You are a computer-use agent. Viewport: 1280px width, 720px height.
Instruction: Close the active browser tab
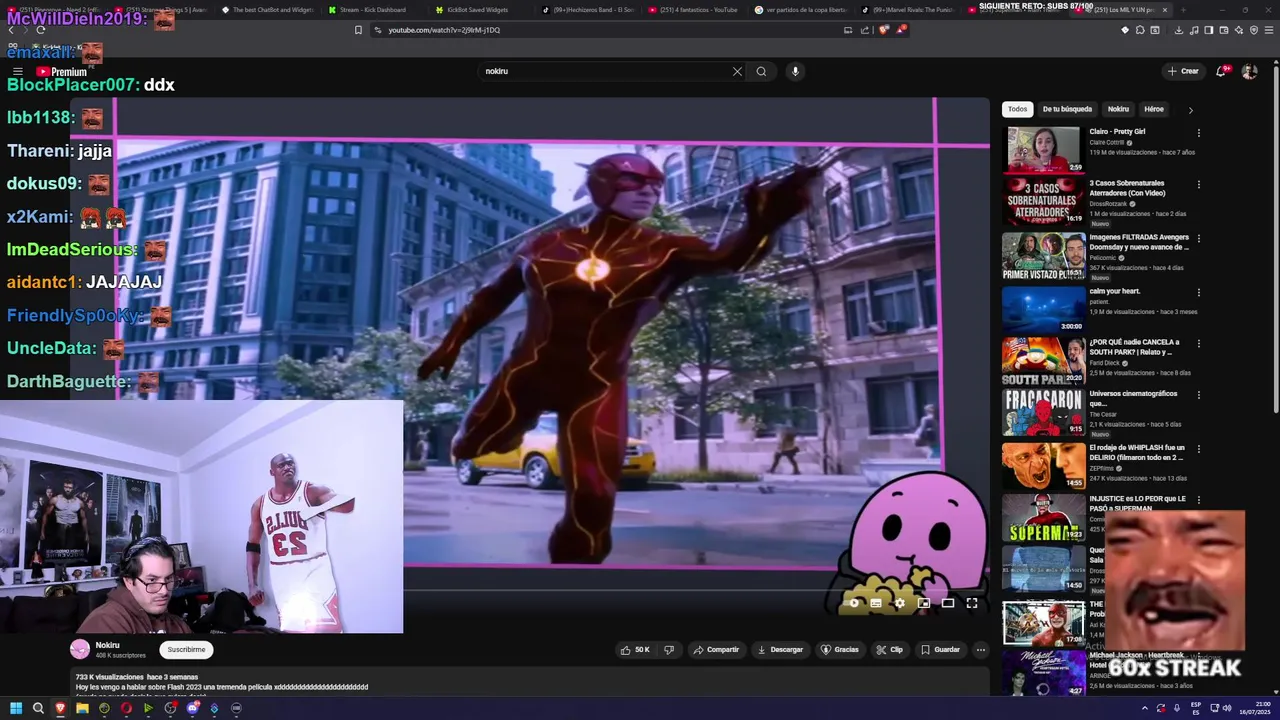click(1164, 10)
